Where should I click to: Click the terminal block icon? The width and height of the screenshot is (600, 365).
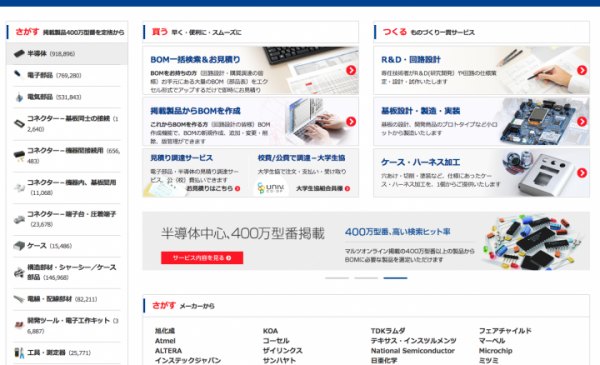click(x=19, y=220)
